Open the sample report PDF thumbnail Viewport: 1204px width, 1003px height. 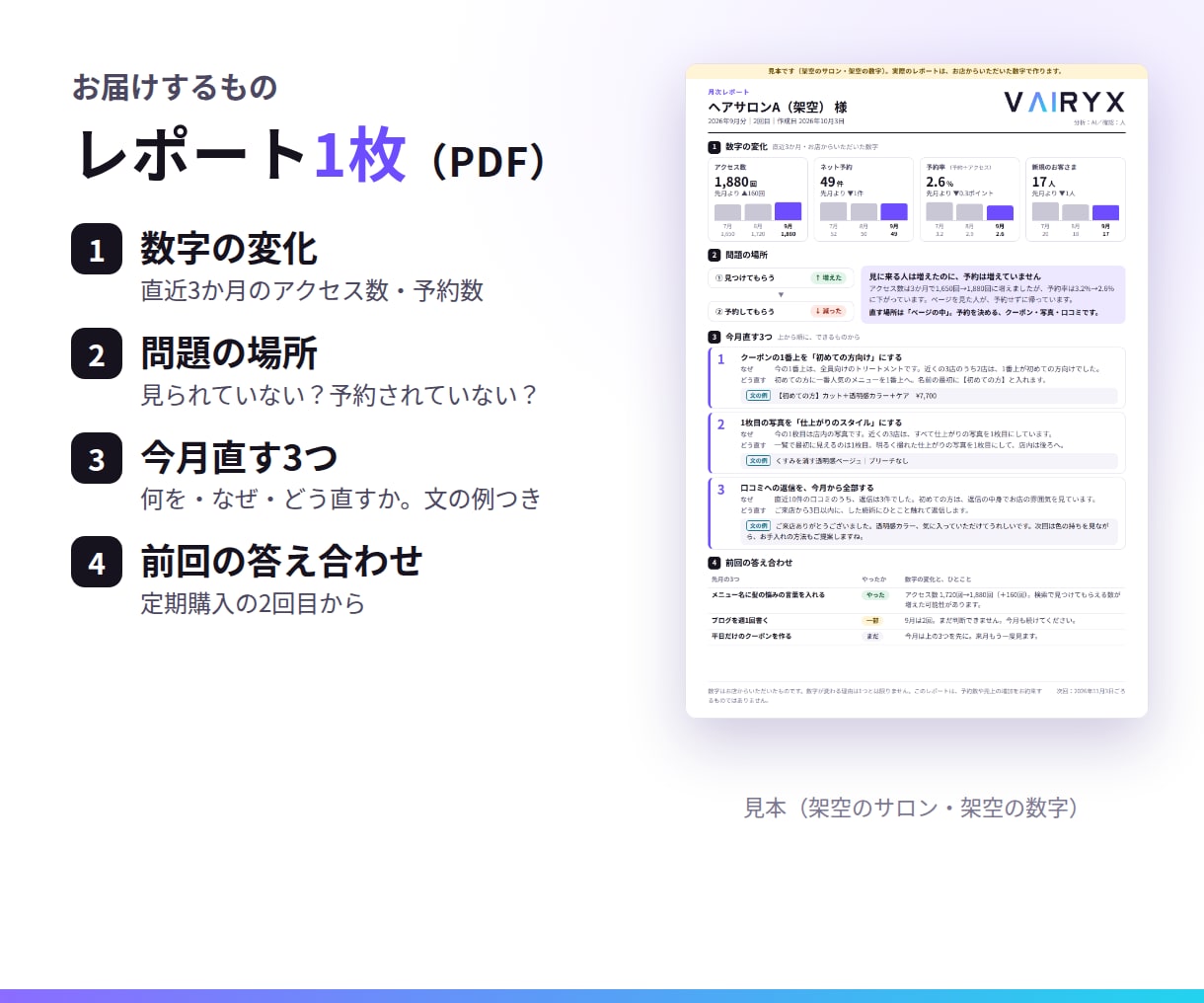[x=917, y=391]
